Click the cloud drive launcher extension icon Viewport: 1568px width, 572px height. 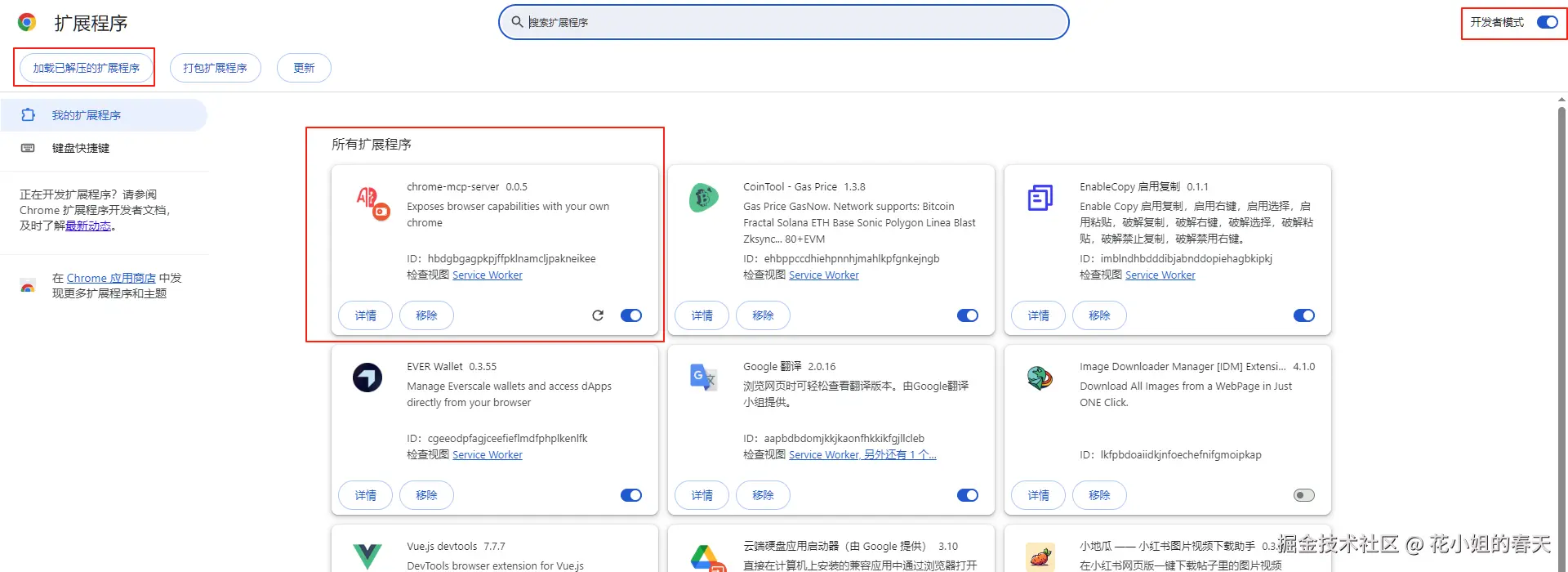coord(707,558)
